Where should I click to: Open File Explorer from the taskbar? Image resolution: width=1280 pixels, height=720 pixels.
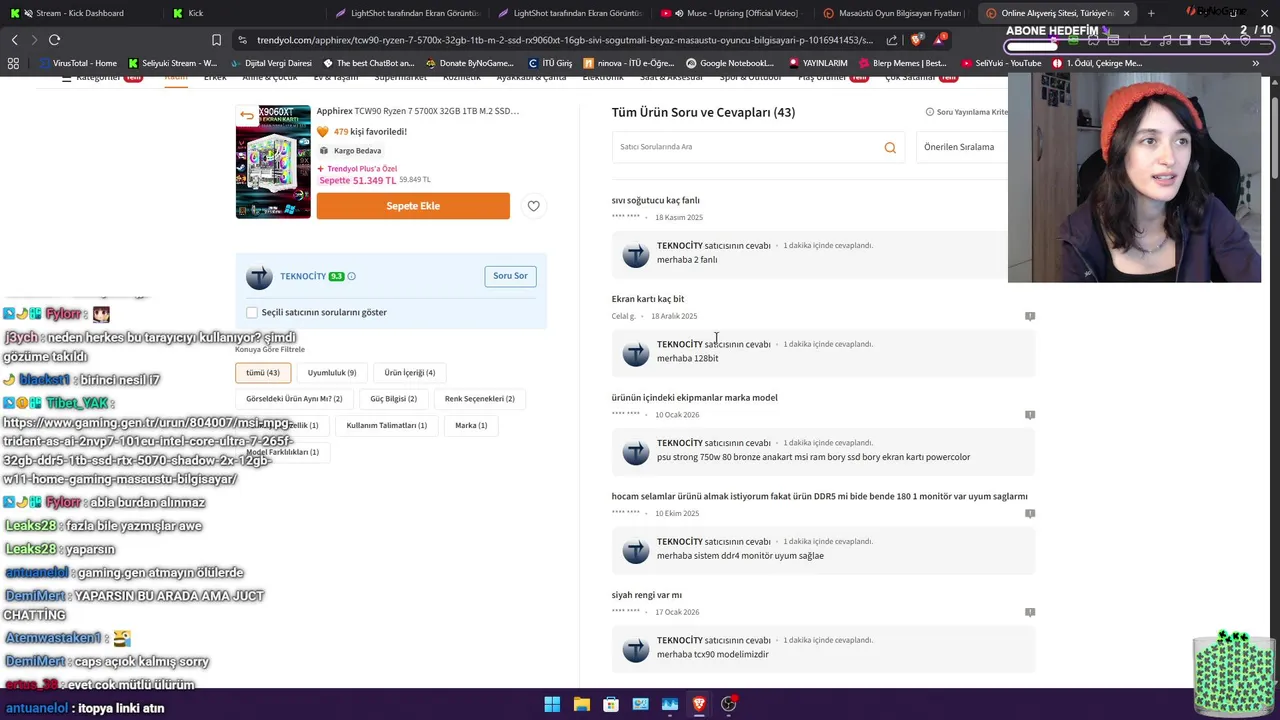tap(581, 704)
